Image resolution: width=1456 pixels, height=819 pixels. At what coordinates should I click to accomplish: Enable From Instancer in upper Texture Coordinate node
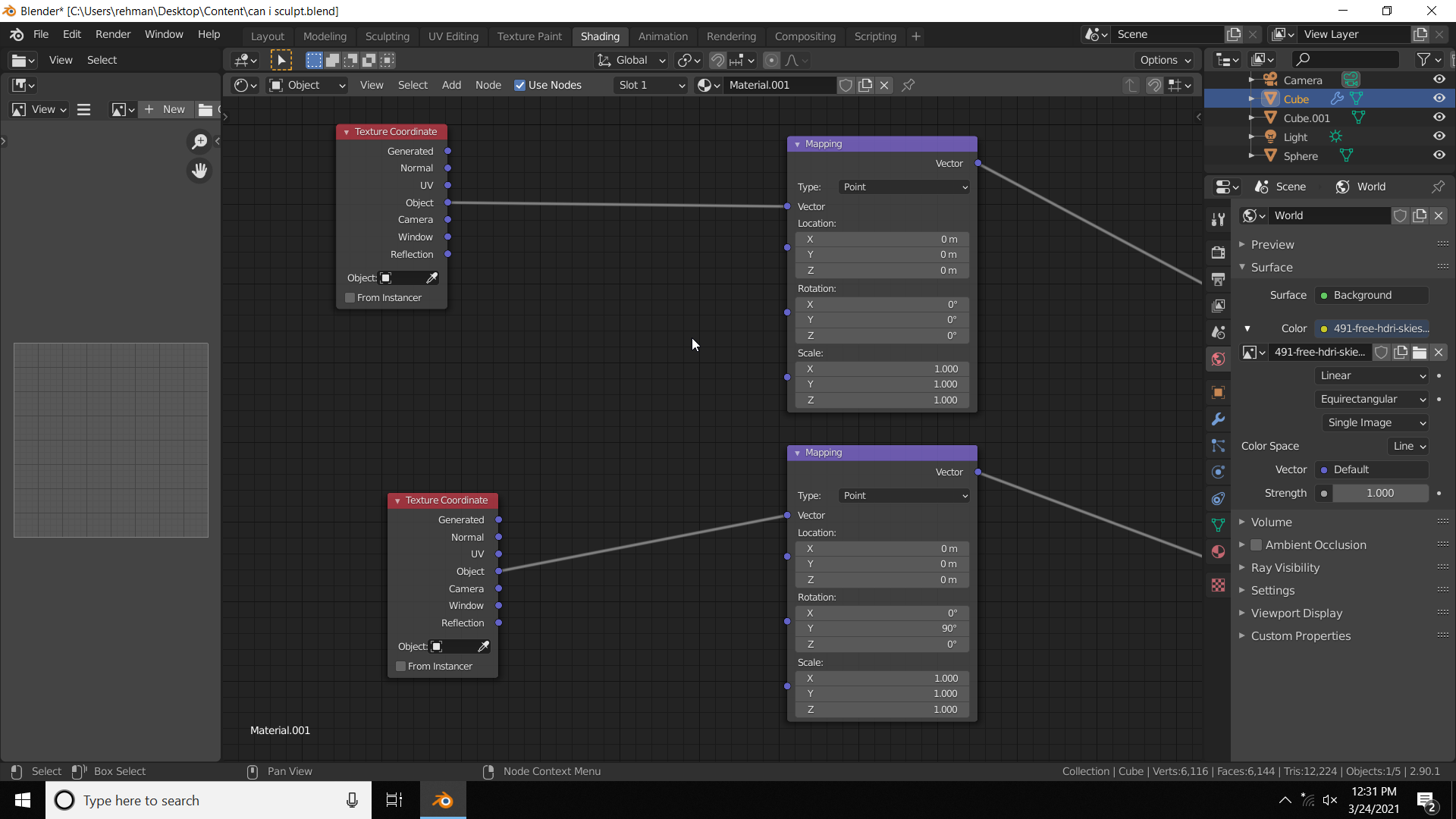(350, 297)
